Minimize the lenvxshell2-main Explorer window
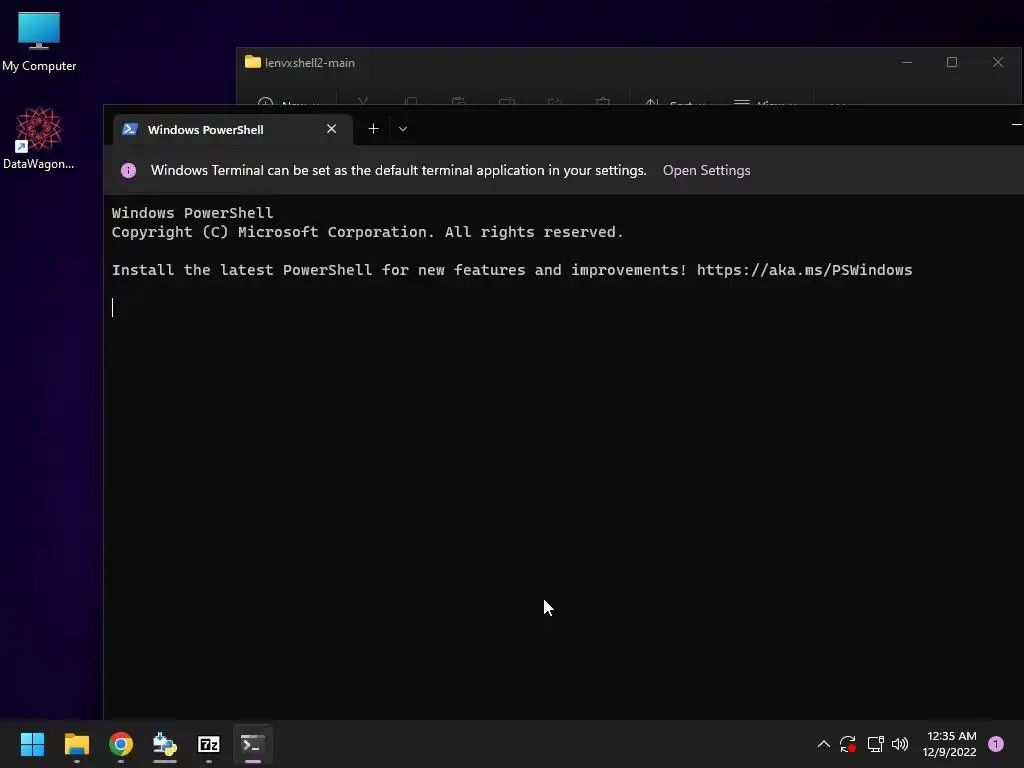 coord(906,63)
